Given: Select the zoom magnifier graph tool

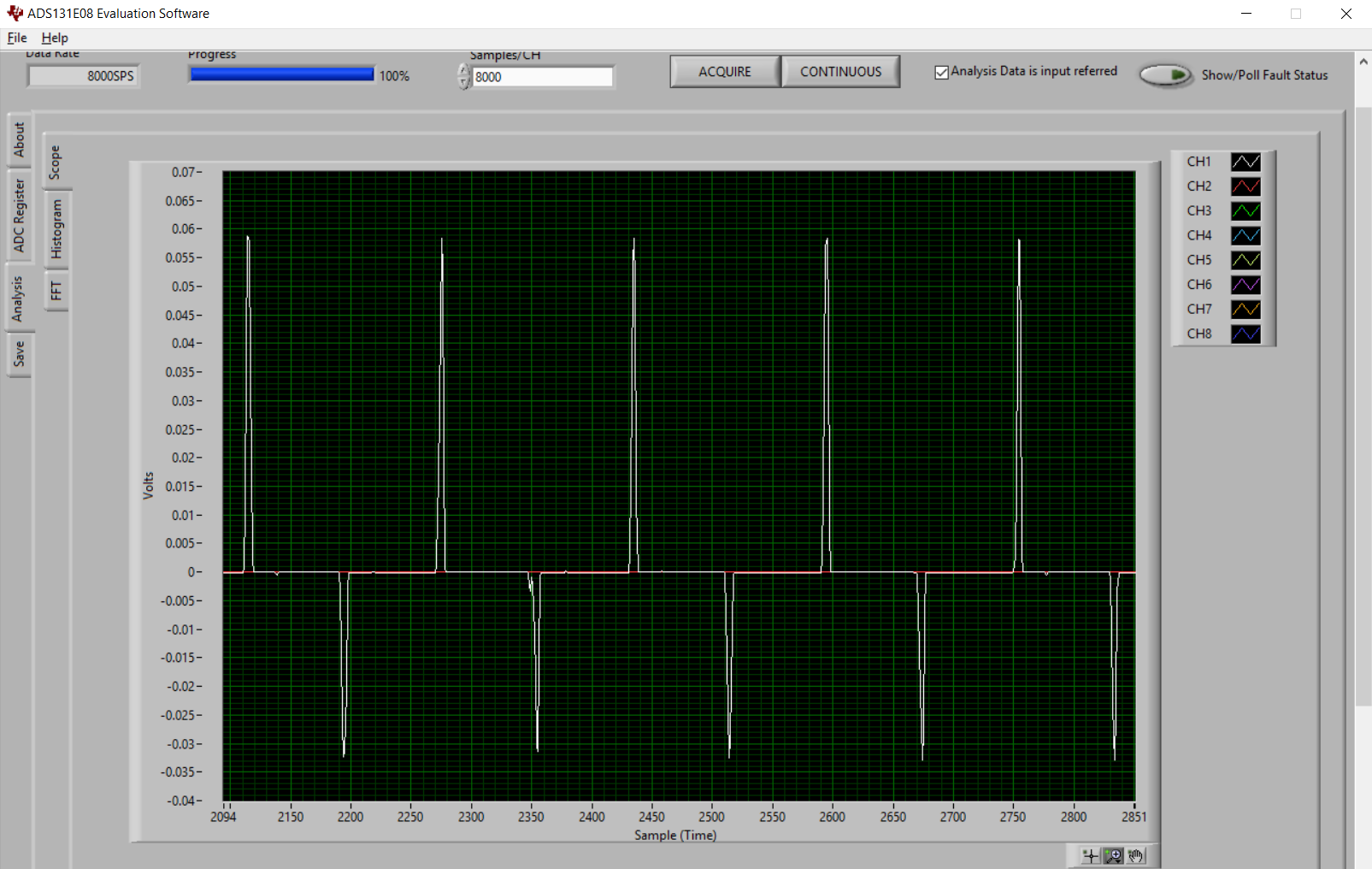Looking at the screenshot, I should 1113,855.
